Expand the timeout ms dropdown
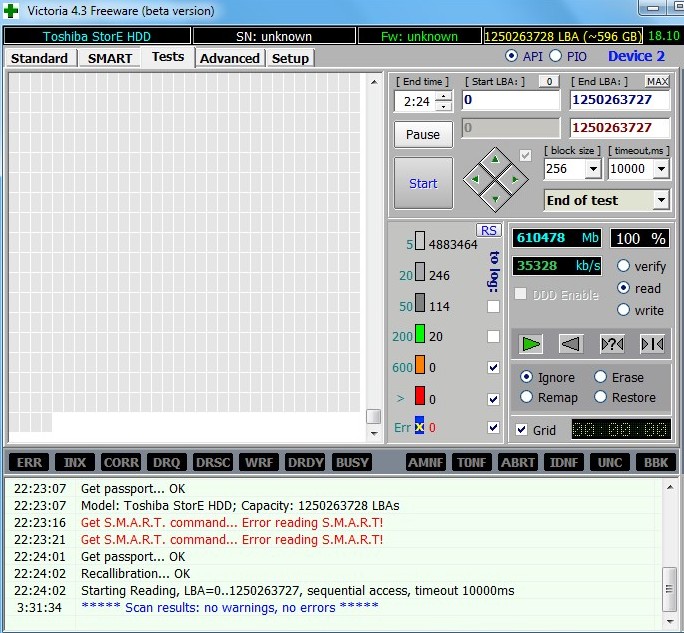684x633 pixels. [x=660, y=169]
